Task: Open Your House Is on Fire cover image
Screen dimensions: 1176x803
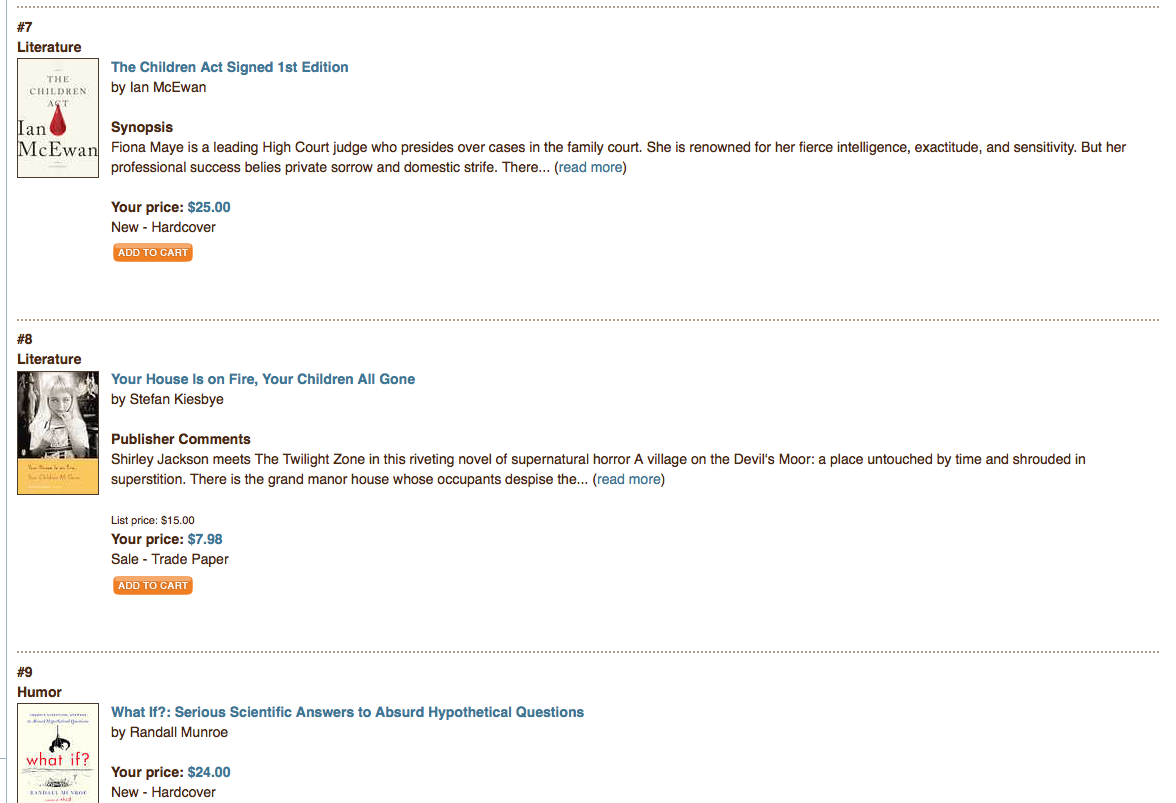Action: click(x=58, y=432)
